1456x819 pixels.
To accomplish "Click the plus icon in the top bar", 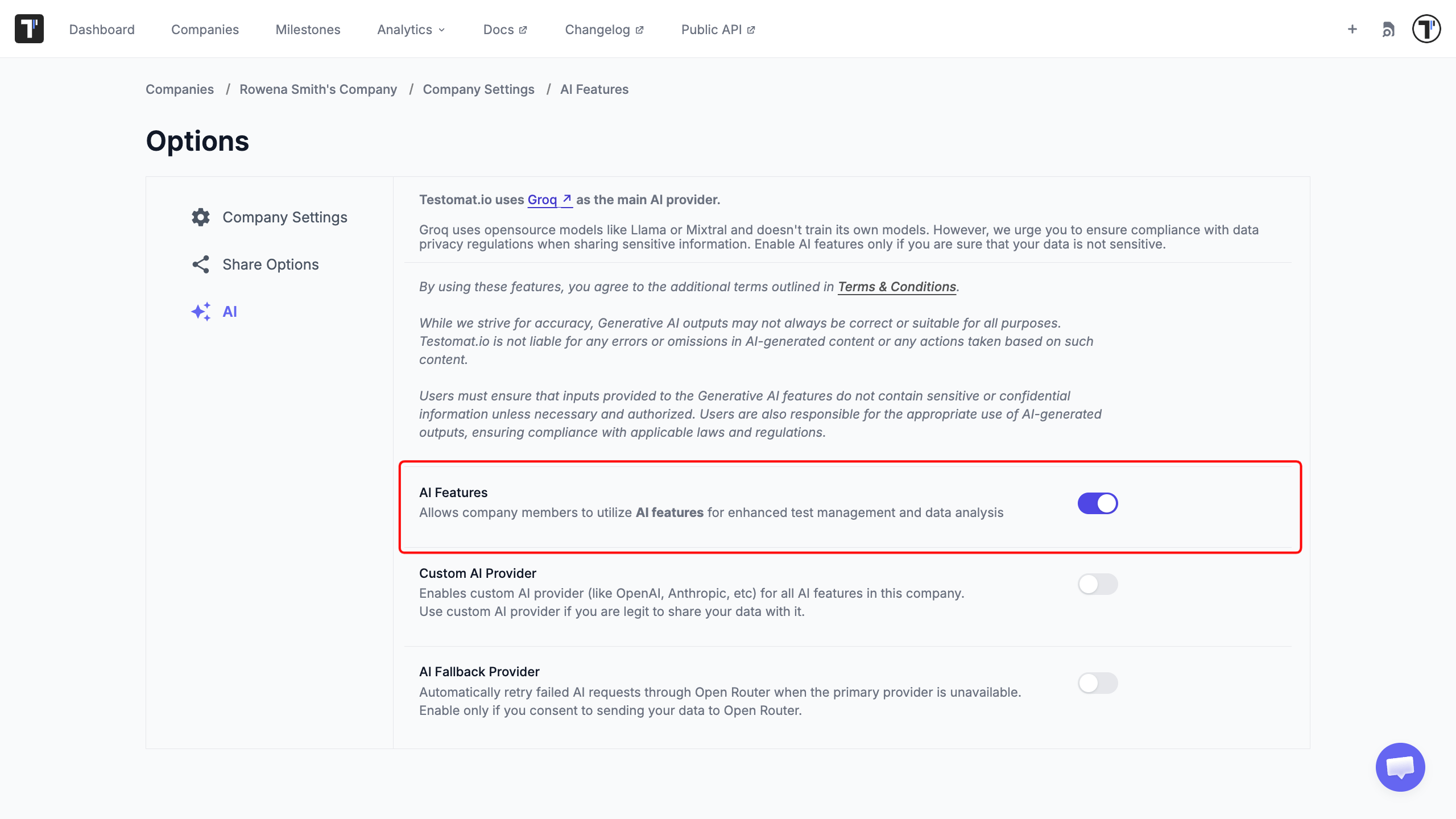I will (1352, 29).
